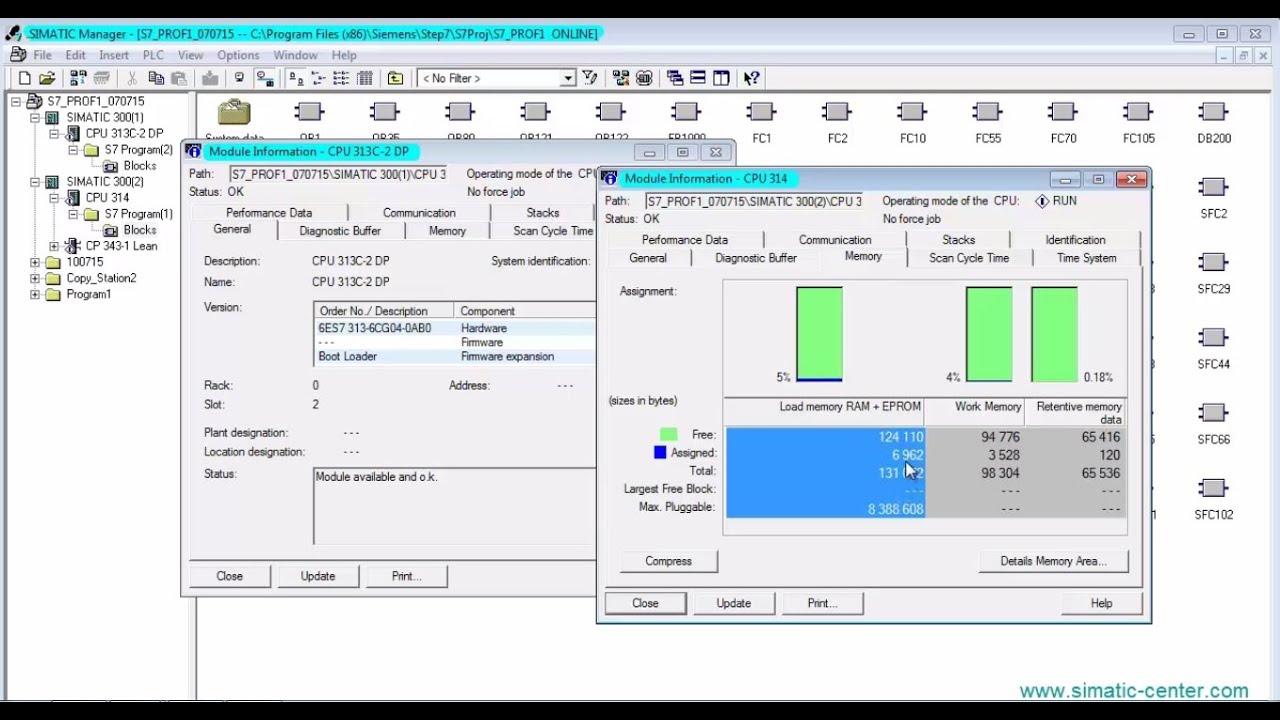Click Details Memory Area button
Viewport: 1280px width, 720px height.
pyautogui.click(x=1053, y=561)
